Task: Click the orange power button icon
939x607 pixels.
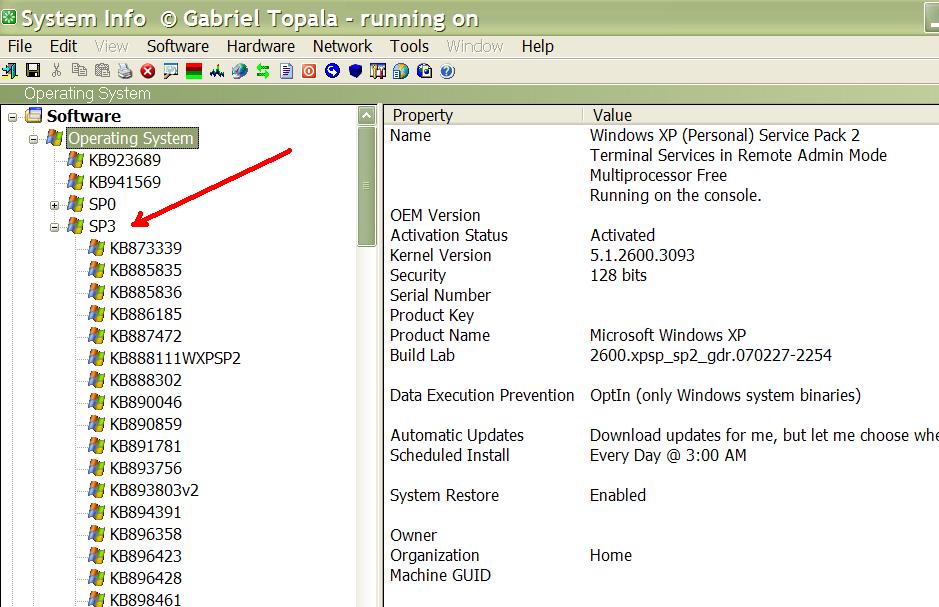Action: click(309, 72)
